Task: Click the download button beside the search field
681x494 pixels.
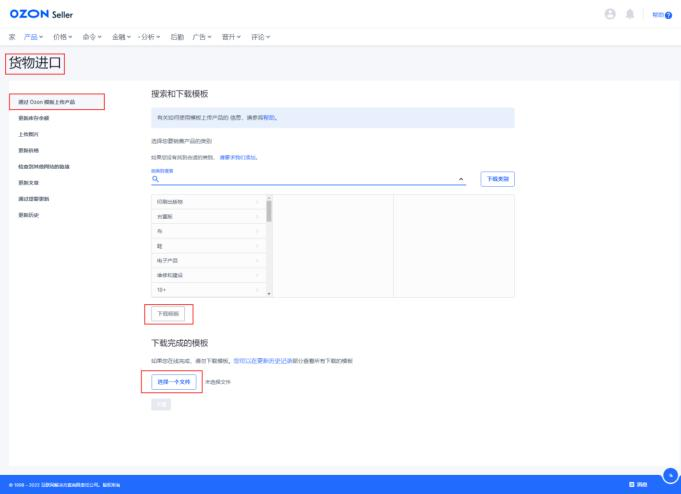Action: point(497,179)
